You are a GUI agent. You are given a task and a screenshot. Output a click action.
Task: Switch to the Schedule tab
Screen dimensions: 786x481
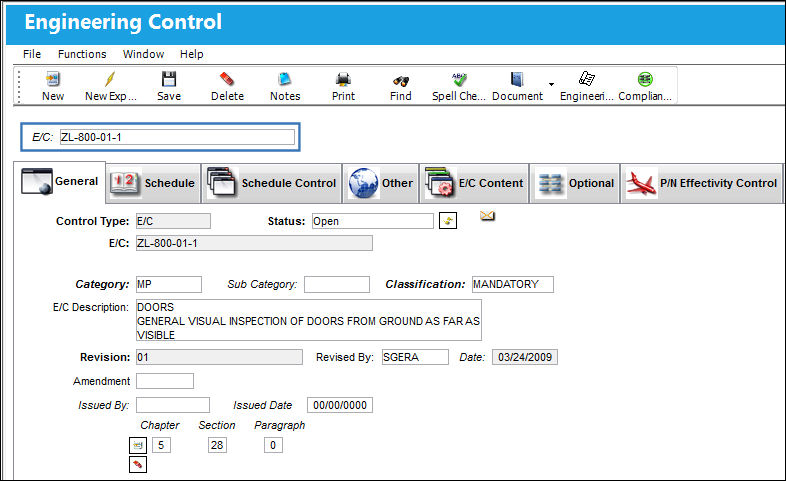click(153, 183)
